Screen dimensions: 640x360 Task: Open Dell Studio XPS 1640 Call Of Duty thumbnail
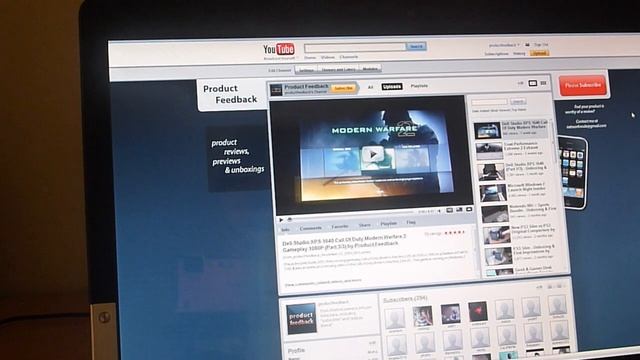pyautogui.click(x=487, y=131)
